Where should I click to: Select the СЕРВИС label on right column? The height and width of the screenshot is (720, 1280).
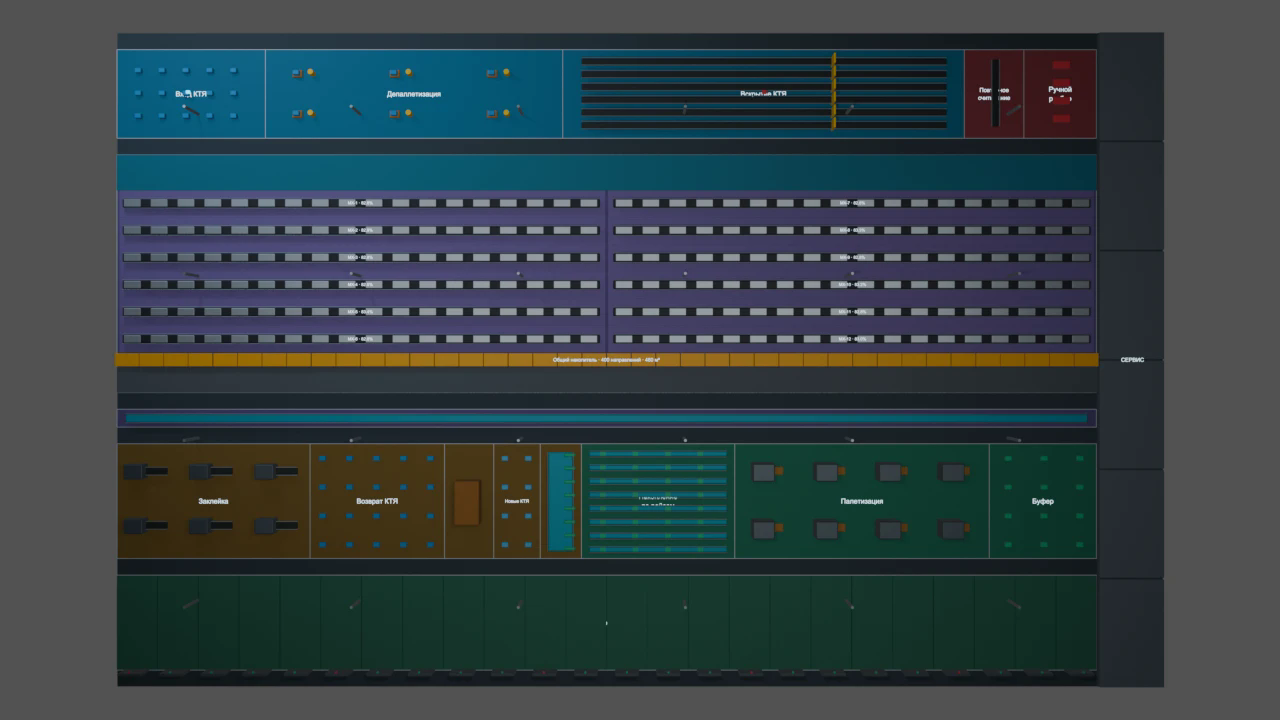(1132, 360)
